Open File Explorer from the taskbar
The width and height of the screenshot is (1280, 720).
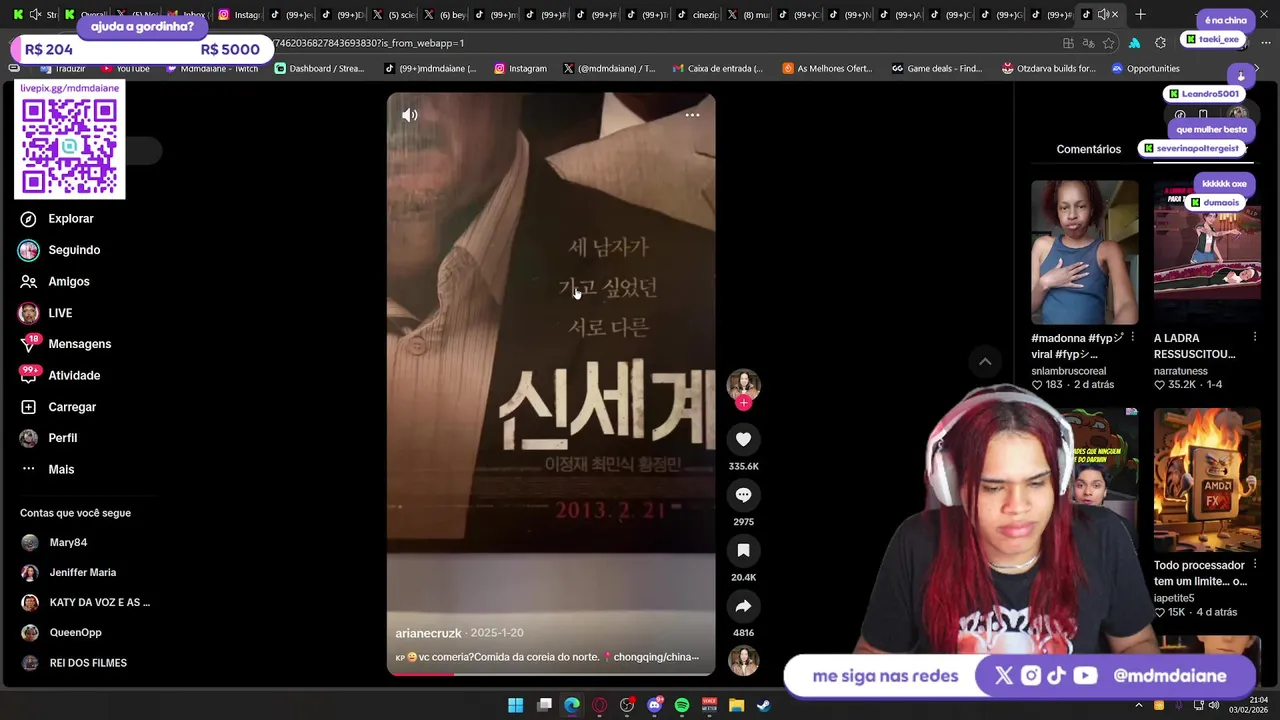click(x=736, y=705)
